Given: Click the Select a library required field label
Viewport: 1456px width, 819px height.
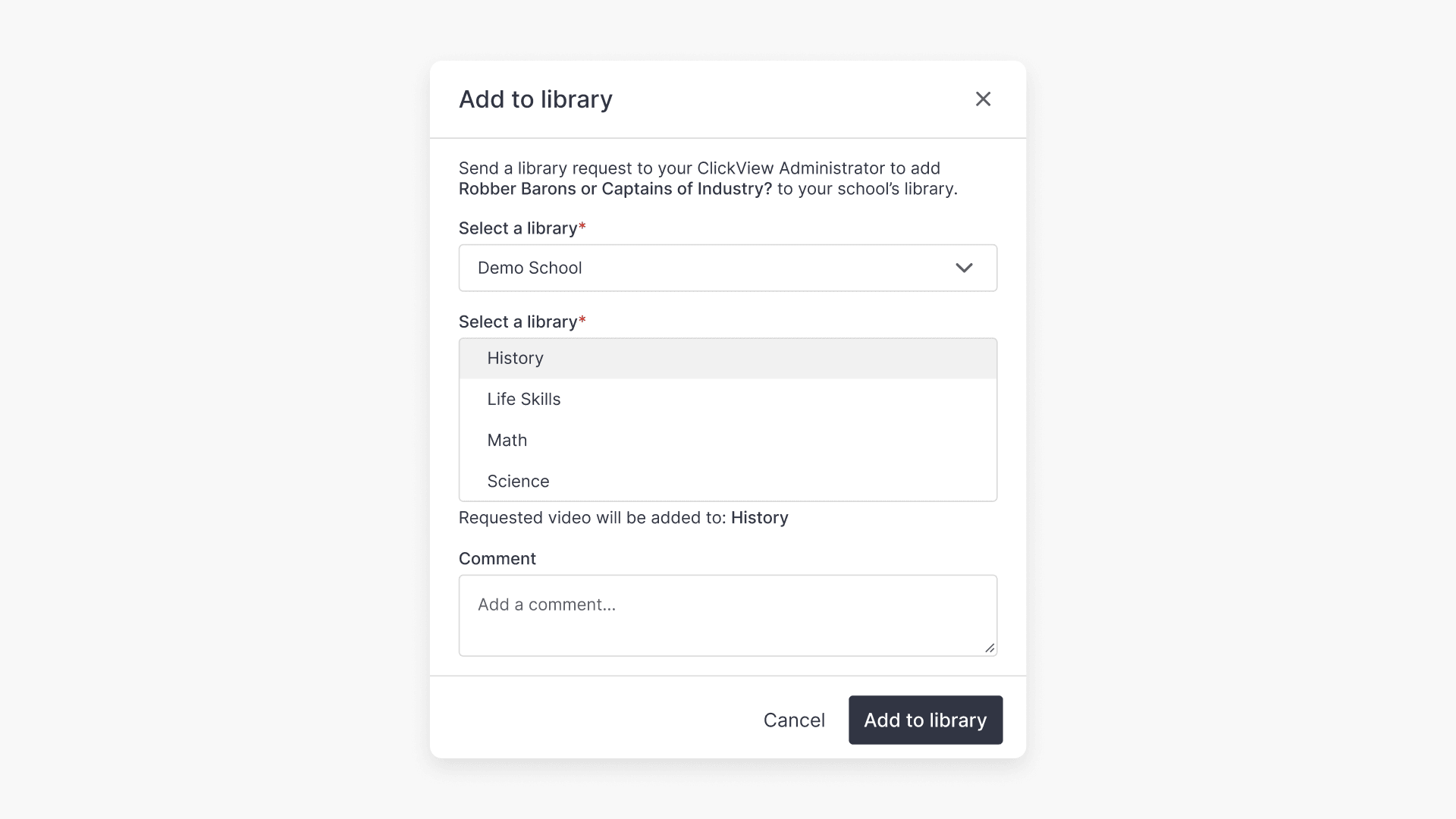Looking at the screenshot, I should 521,227.
